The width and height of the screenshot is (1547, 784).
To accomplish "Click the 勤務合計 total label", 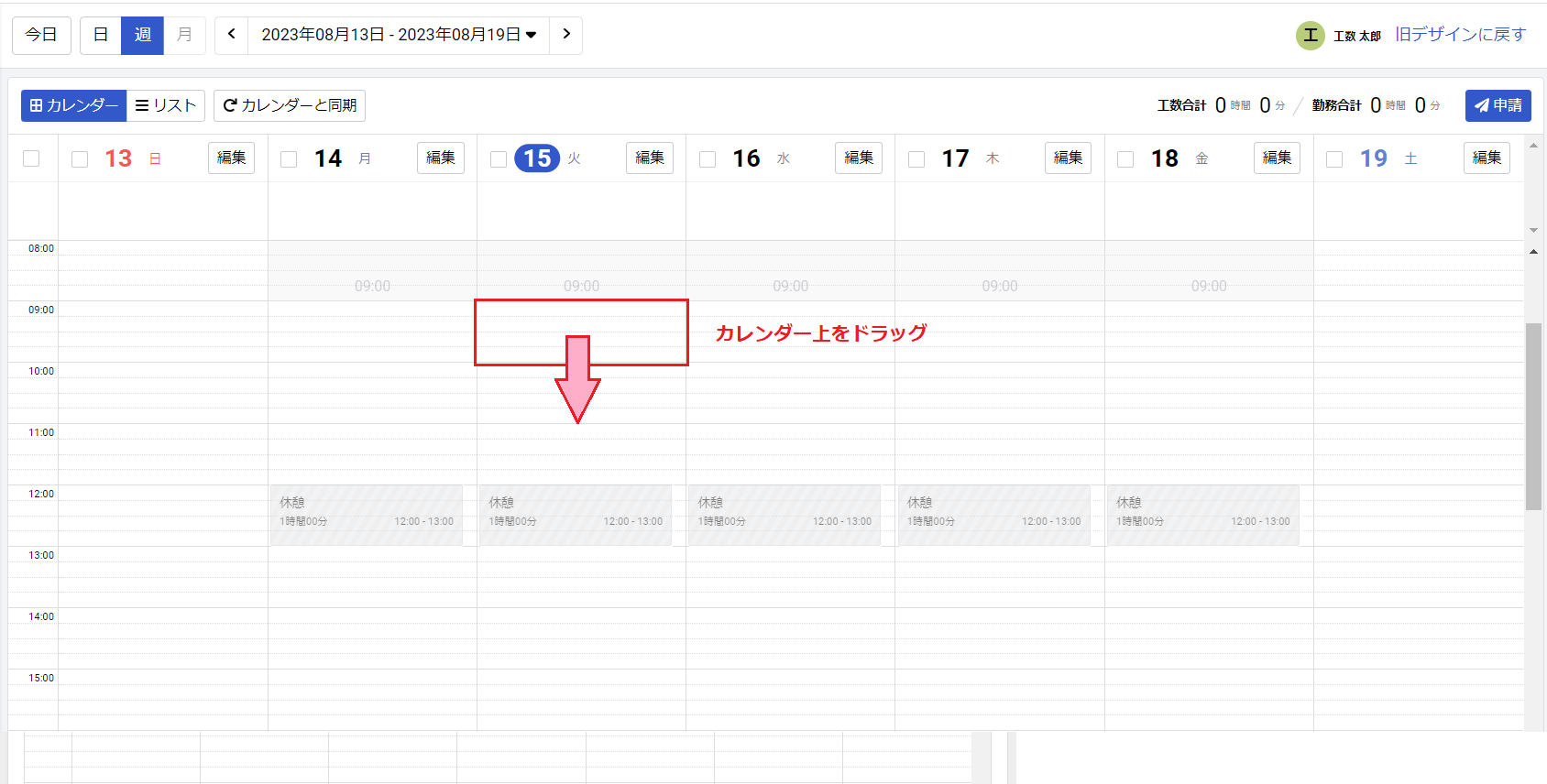I will pyautogui.click(x=1336, y=105).
